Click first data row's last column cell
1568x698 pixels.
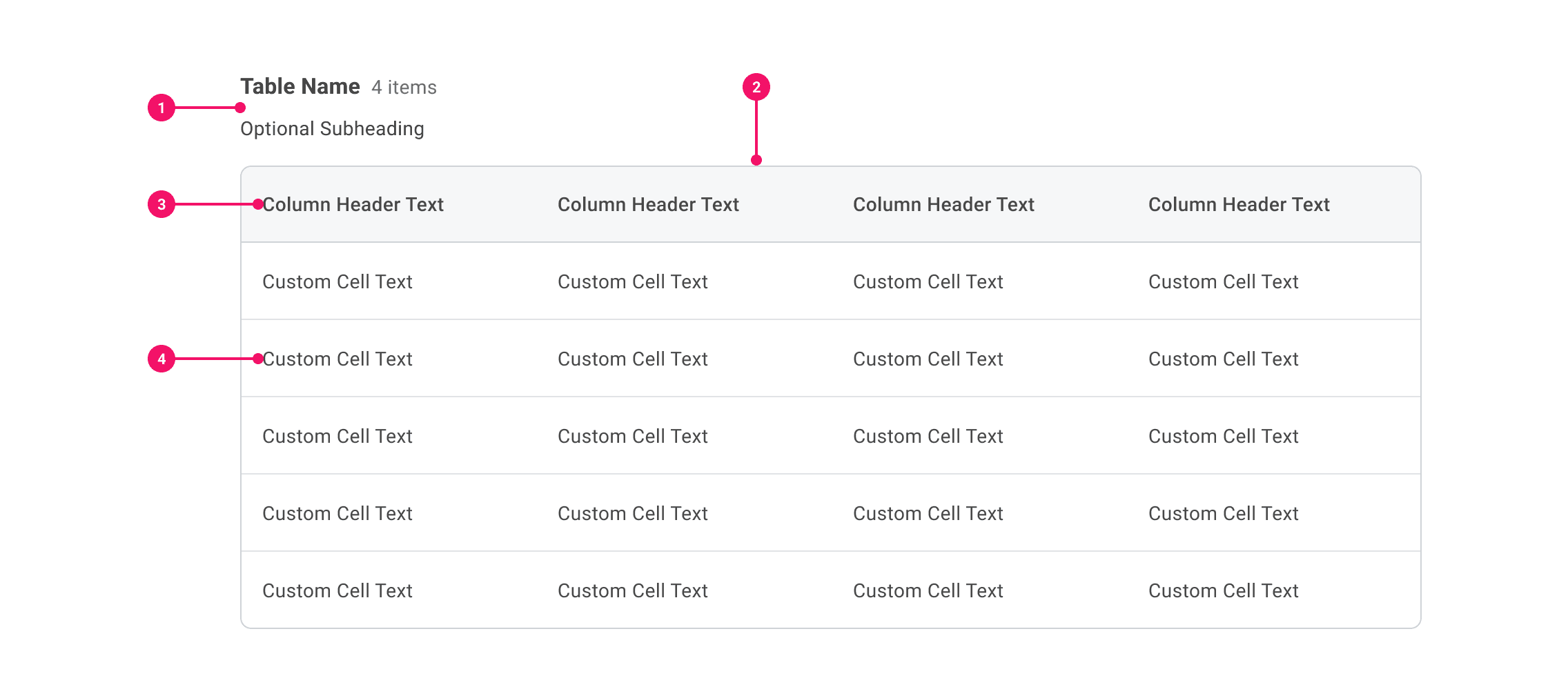[1224, 282]
